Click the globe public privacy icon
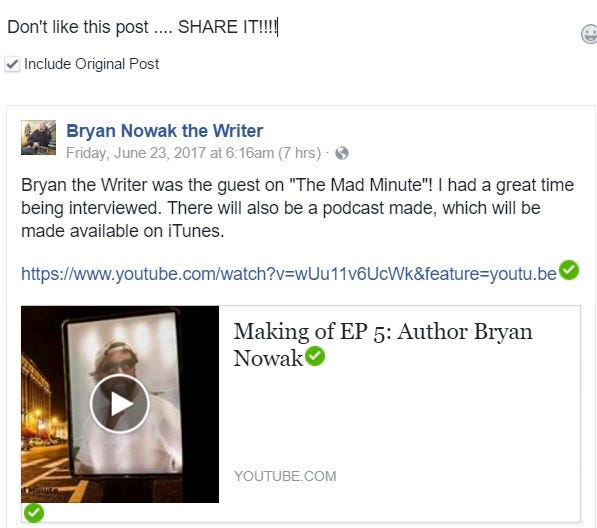Viewport: 597px width, 528px height. click(342, 153)
